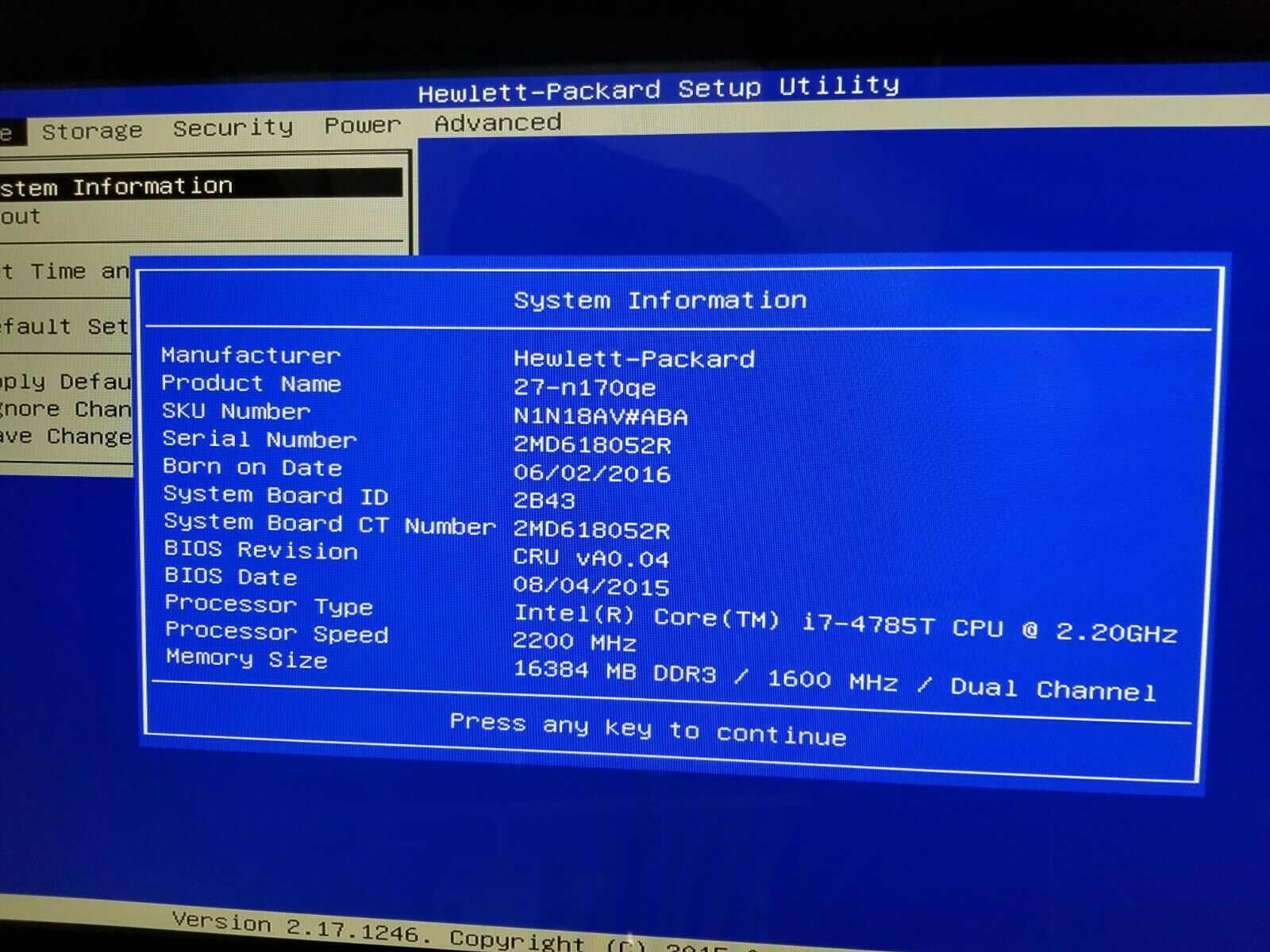
Task: Click the Hewlett-Packard manufacturer value
Action: pos(634,359)
